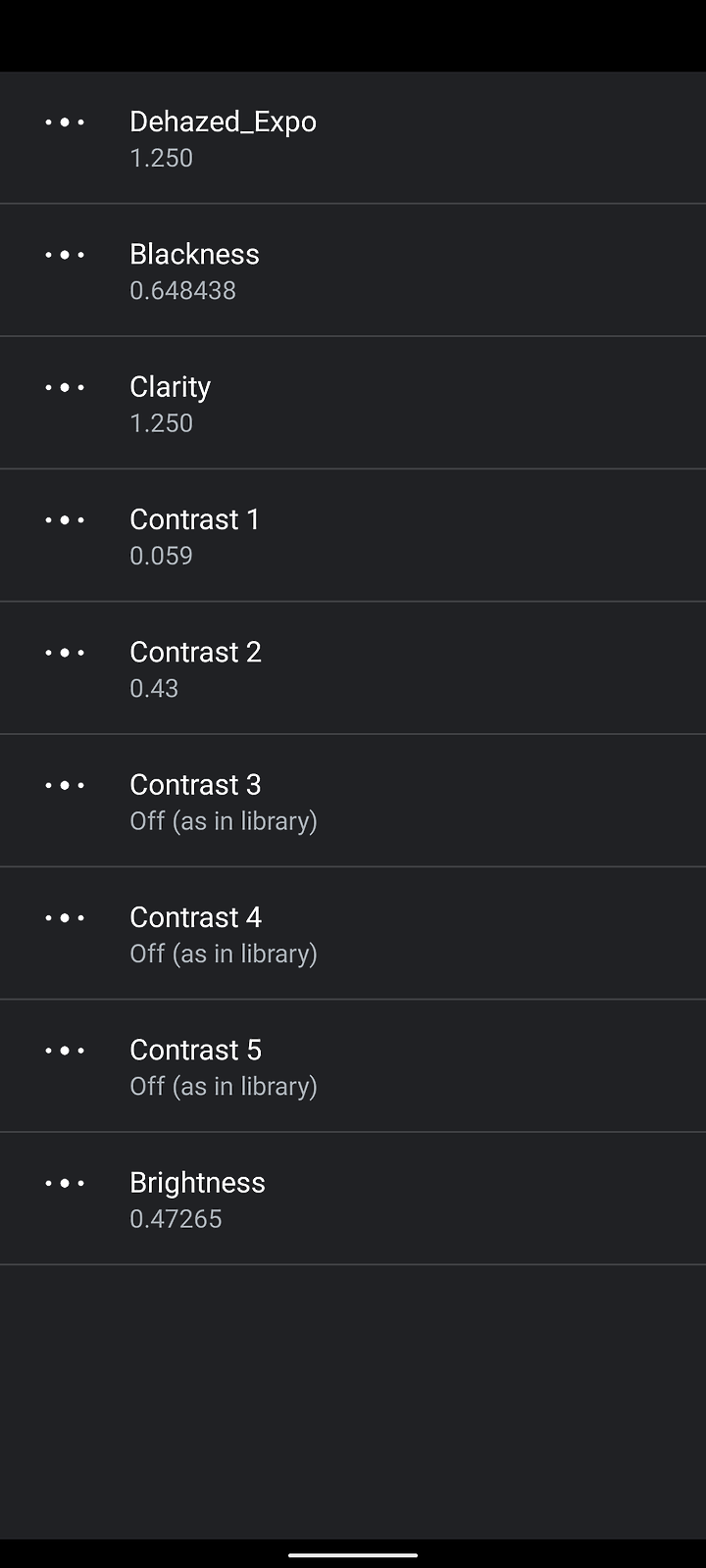Open the Dehazed_Expo setting
Screen dimensions: 706x1568
[x=353, y=137]
